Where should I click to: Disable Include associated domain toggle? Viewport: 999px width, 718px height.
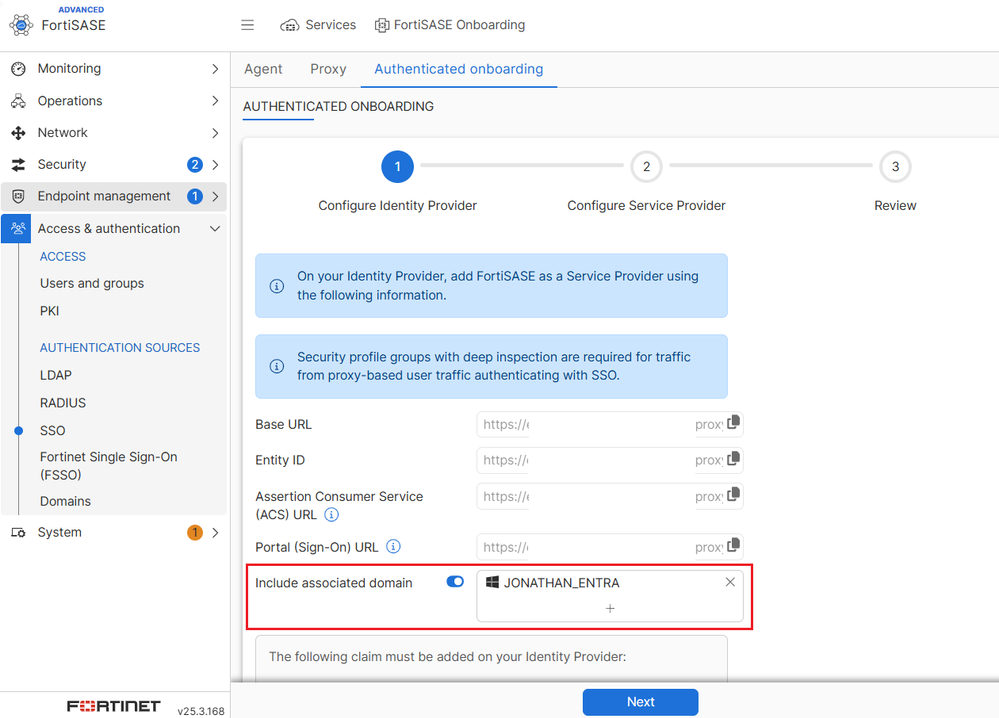pos(455,582)
